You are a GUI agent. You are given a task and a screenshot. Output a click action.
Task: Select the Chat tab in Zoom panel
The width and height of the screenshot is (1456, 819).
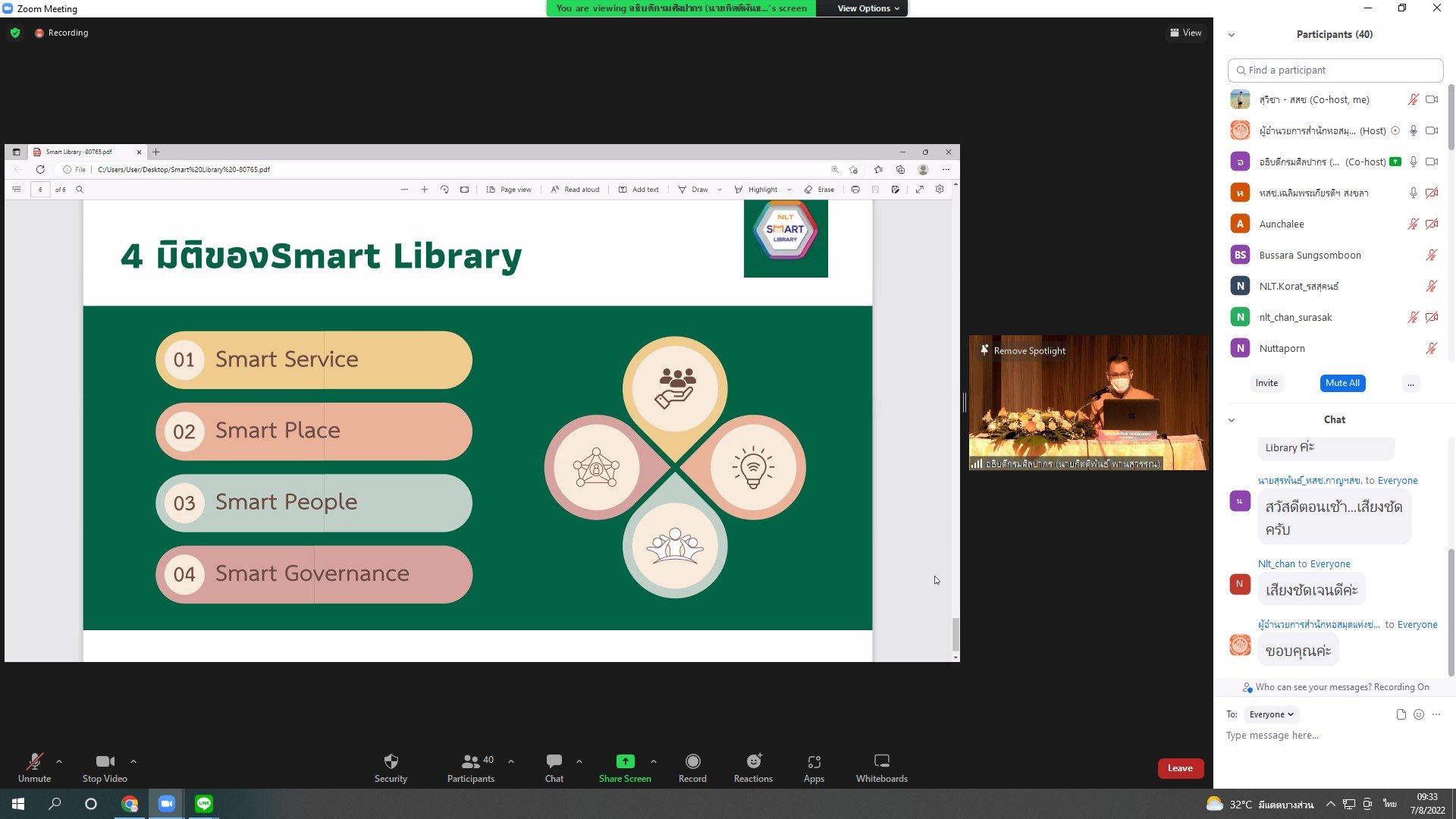click(x=1334, y=419)
